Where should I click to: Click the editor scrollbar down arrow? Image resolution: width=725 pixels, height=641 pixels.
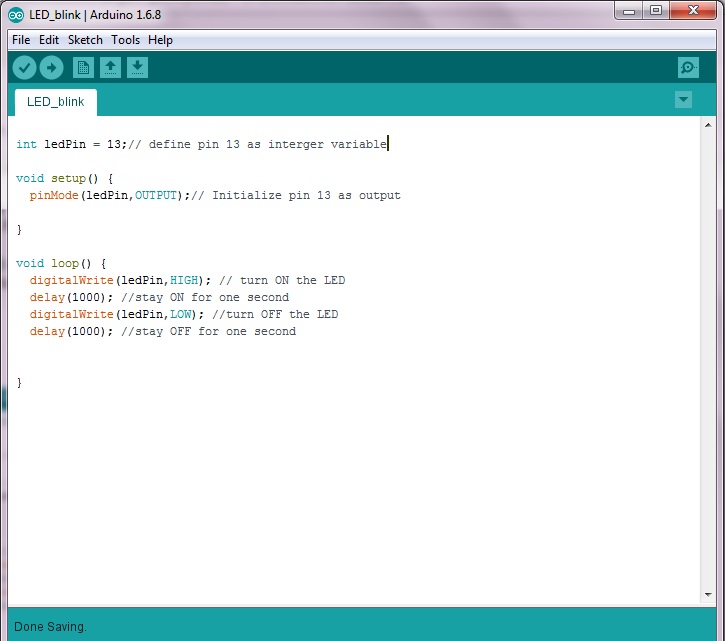tap(708, 595)
